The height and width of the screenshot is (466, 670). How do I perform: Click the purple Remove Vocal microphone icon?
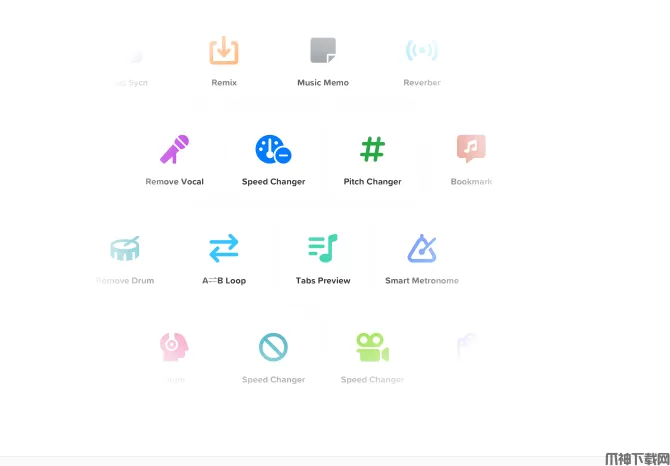(x=174, y=149)
